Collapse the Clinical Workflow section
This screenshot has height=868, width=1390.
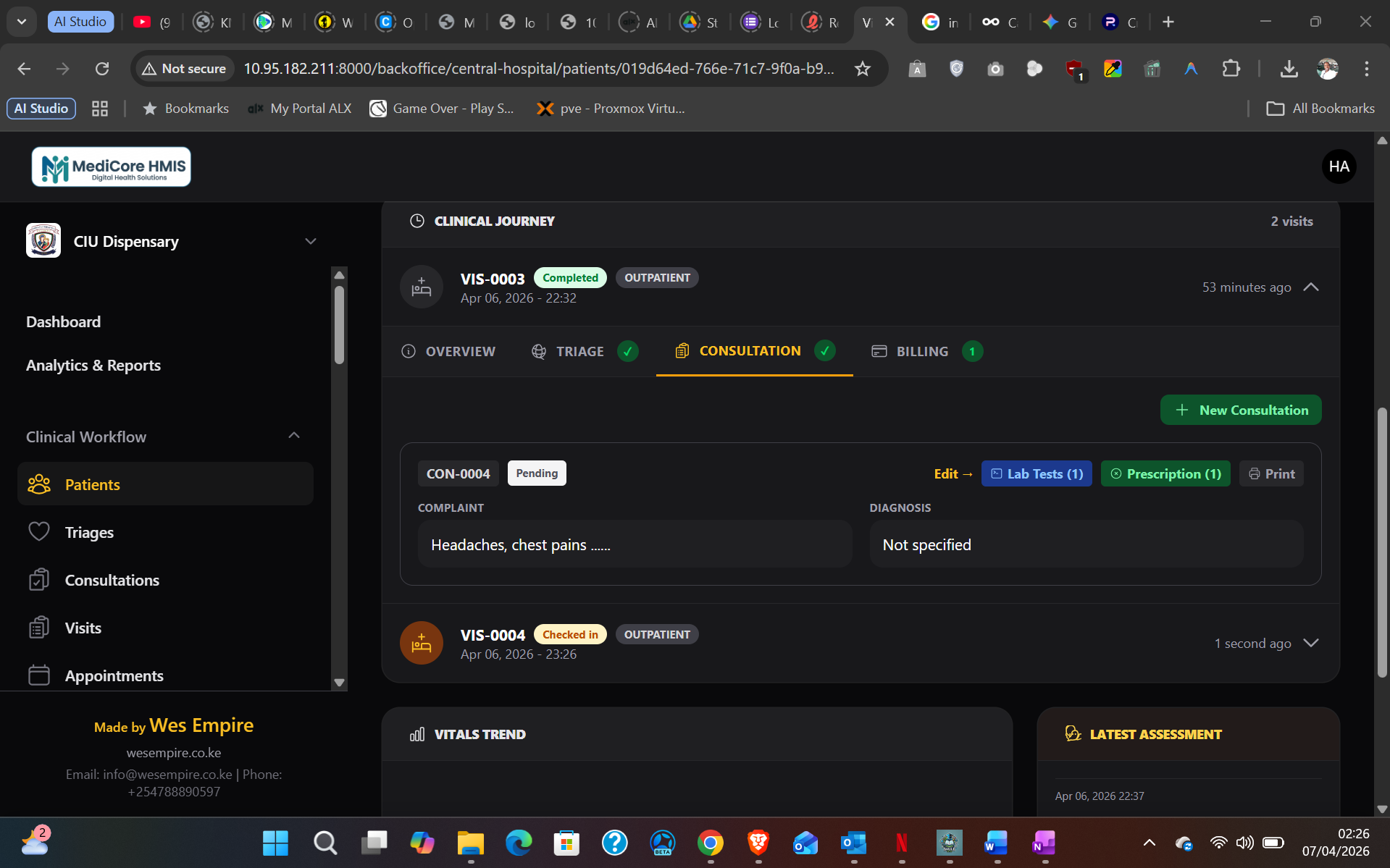tap(294, 436)
